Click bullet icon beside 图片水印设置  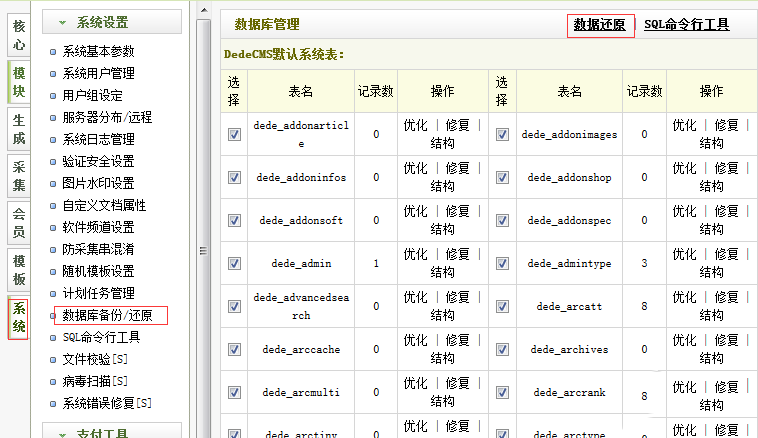tap(54, 183)
